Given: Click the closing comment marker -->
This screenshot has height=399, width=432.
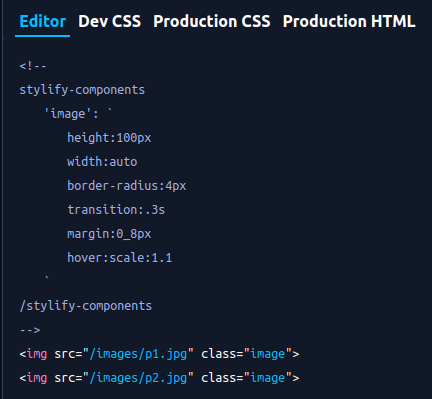Looking at the screenshot, I should tap(30, 330).
